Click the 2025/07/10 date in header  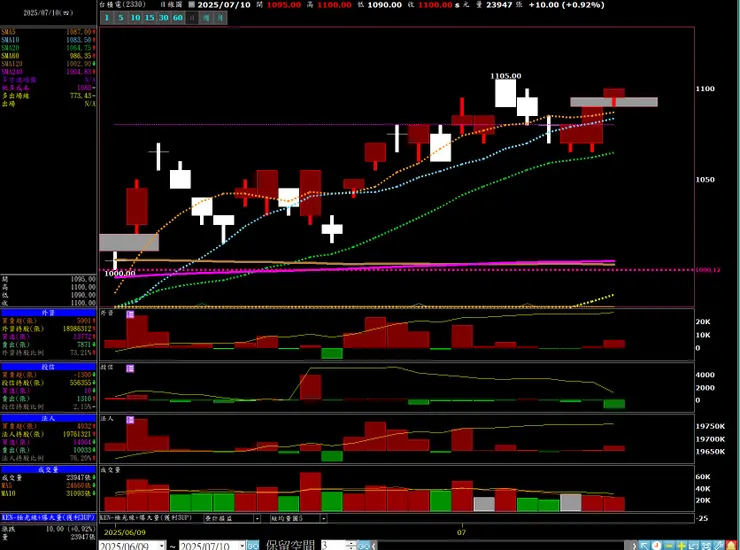(x=224, y=5)
